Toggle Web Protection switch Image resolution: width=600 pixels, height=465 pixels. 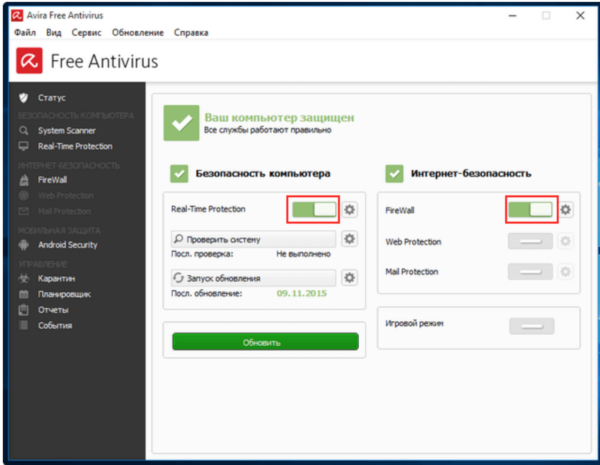click(530, 241)
